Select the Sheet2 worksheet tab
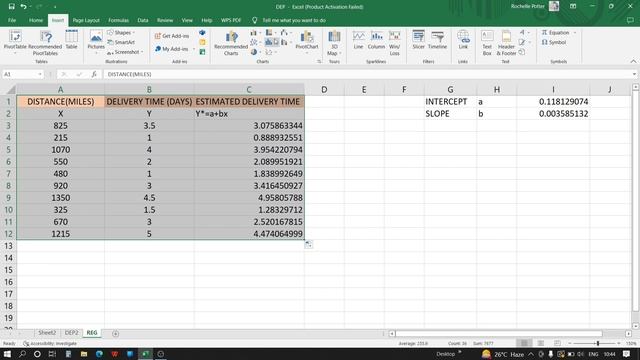 click(47, 333)
